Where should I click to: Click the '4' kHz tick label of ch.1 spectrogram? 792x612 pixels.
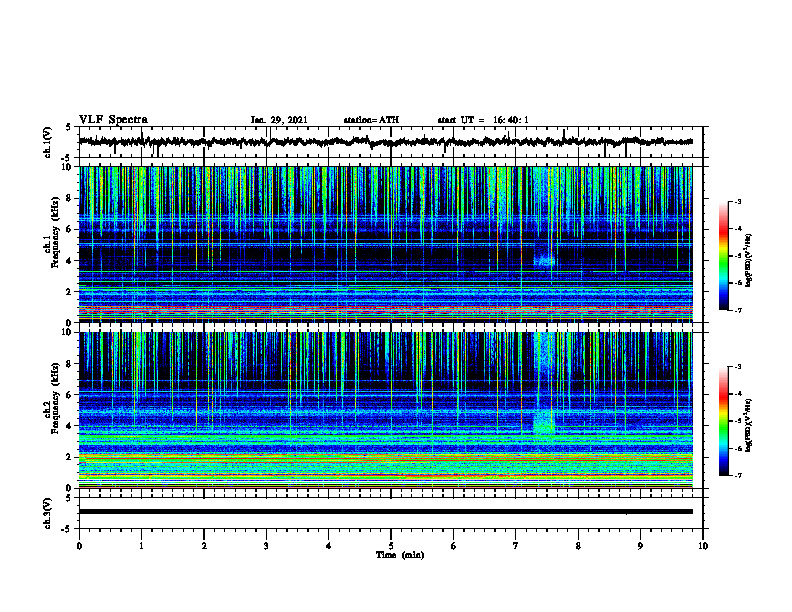tap(70, 261)
